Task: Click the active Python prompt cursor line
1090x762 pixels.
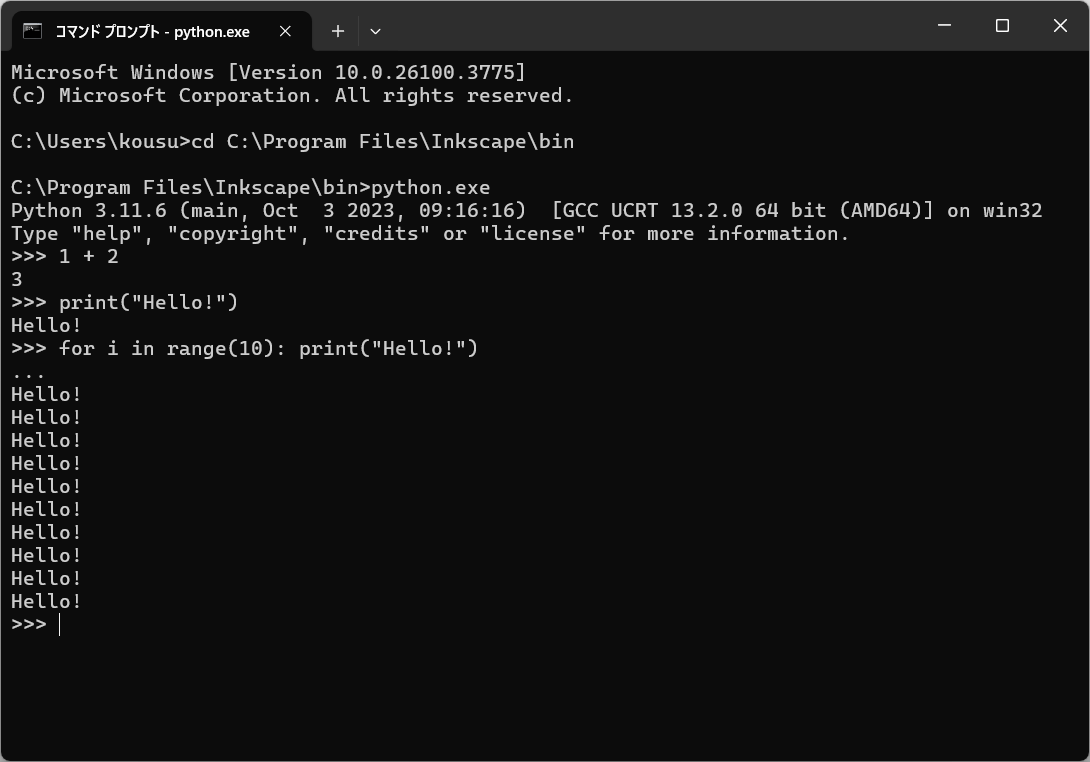Action: pos(36,624)
